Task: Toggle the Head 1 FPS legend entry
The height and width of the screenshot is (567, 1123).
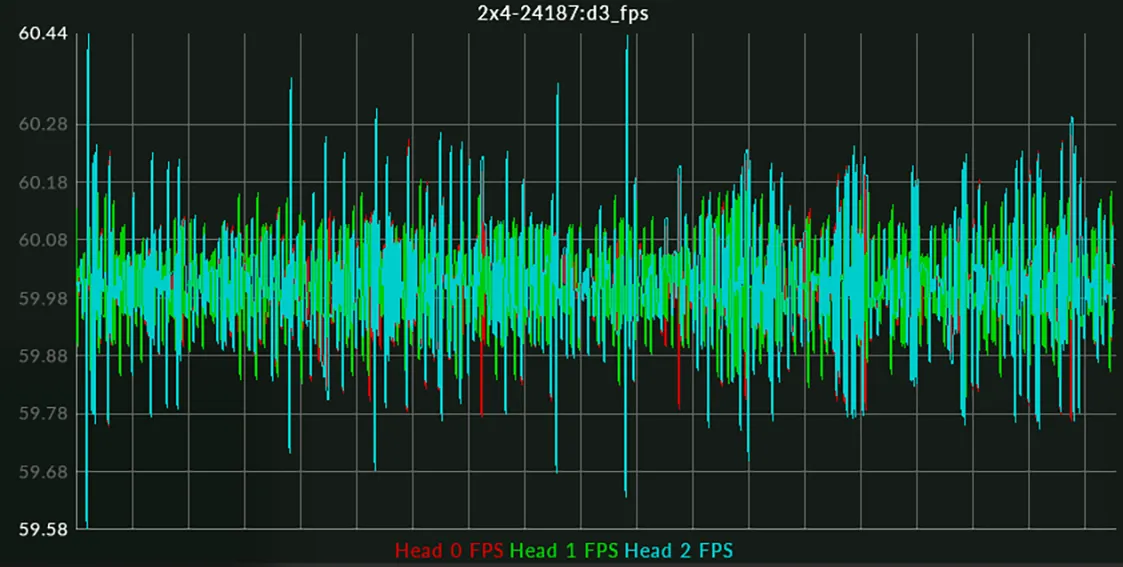Action: [x=565, y=551]
